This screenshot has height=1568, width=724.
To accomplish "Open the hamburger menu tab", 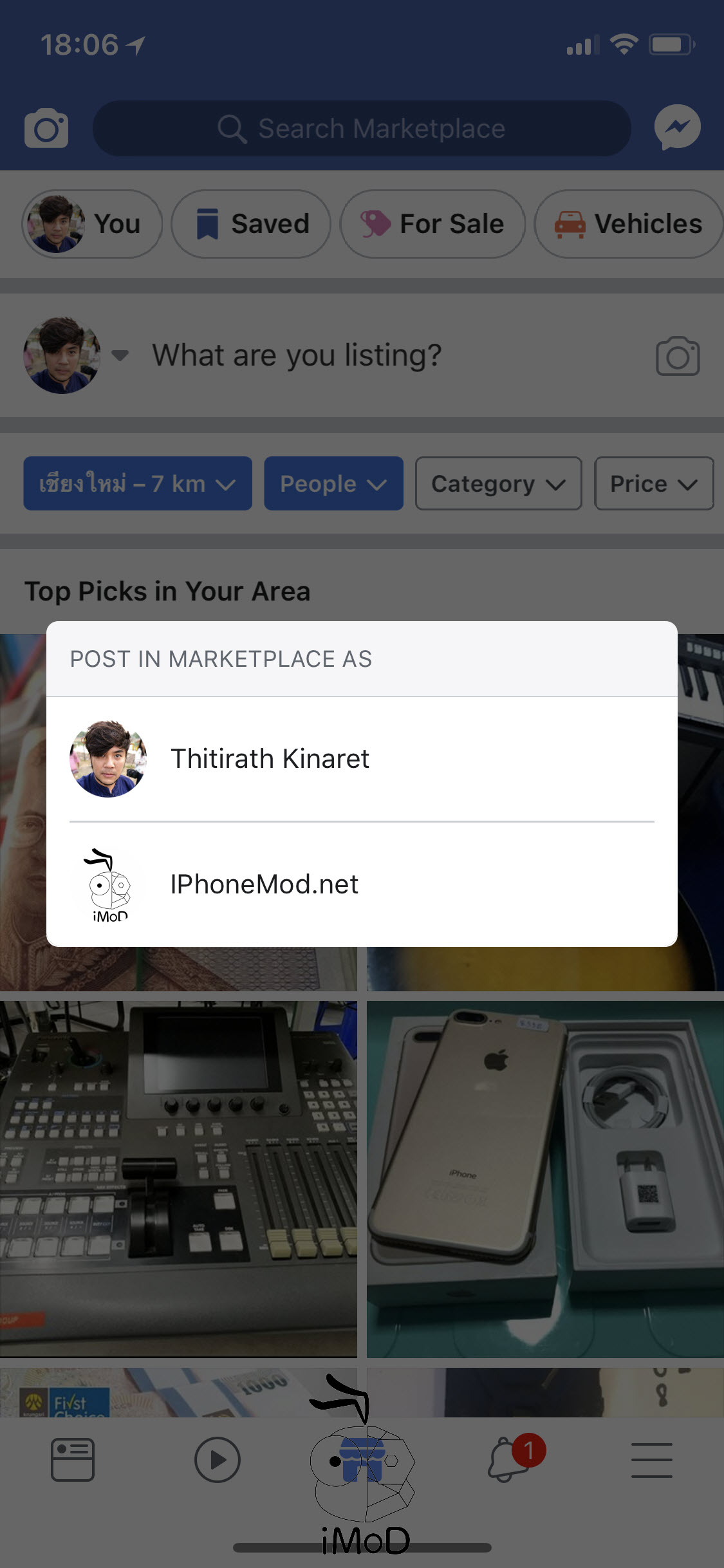I will pos(651,1459).
